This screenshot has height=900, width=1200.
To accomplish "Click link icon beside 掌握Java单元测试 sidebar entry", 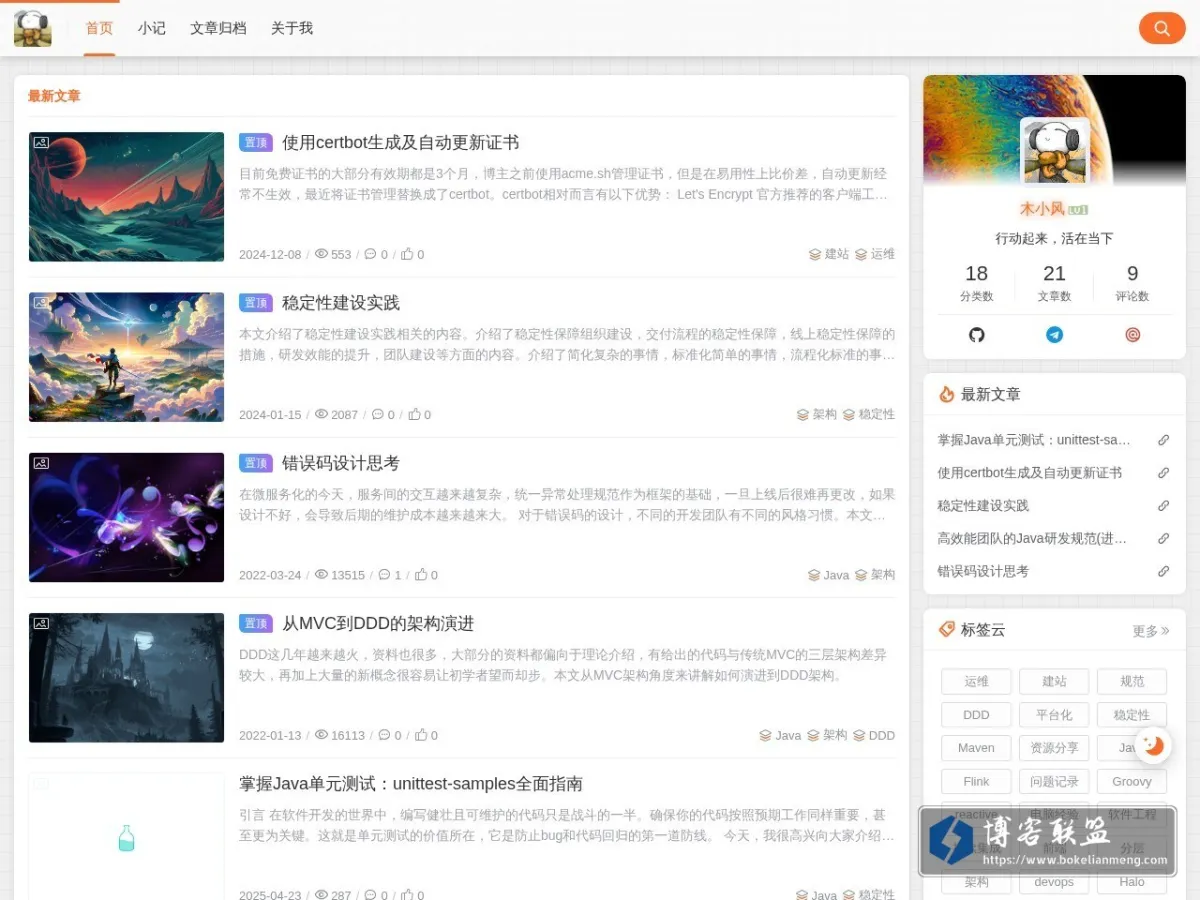I will point(1163,440).
